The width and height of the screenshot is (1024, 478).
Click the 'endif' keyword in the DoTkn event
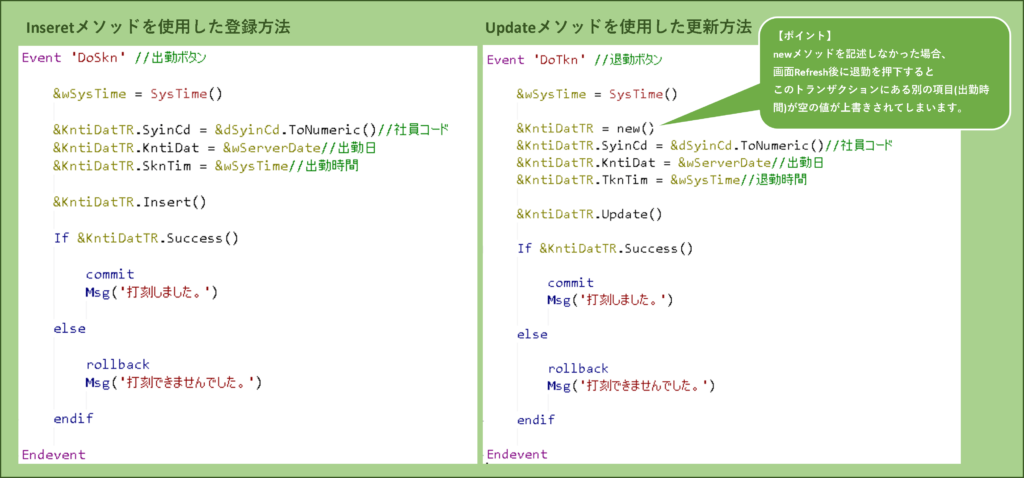(x=536, y=420)
